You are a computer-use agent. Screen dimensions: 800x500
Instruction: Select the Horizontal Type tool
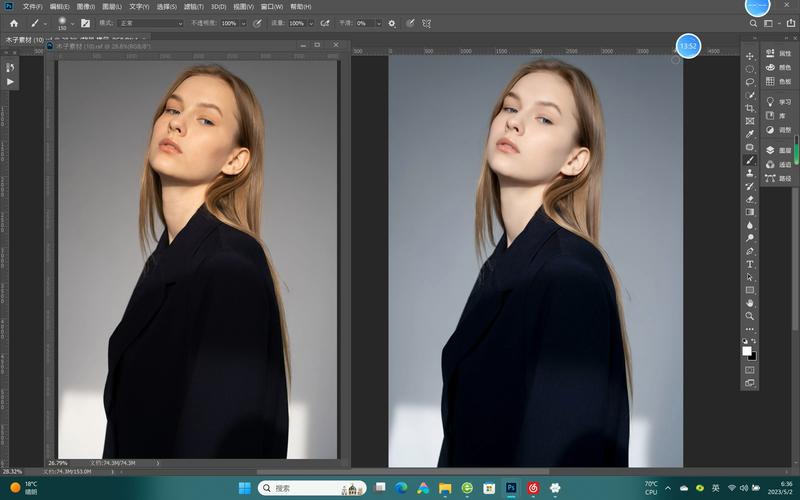pos(749,264)
